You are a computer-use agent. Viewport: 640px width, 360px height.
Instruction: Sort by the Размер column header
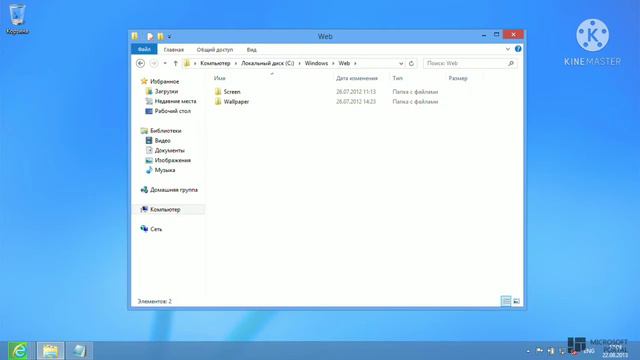tap(458, 78)
